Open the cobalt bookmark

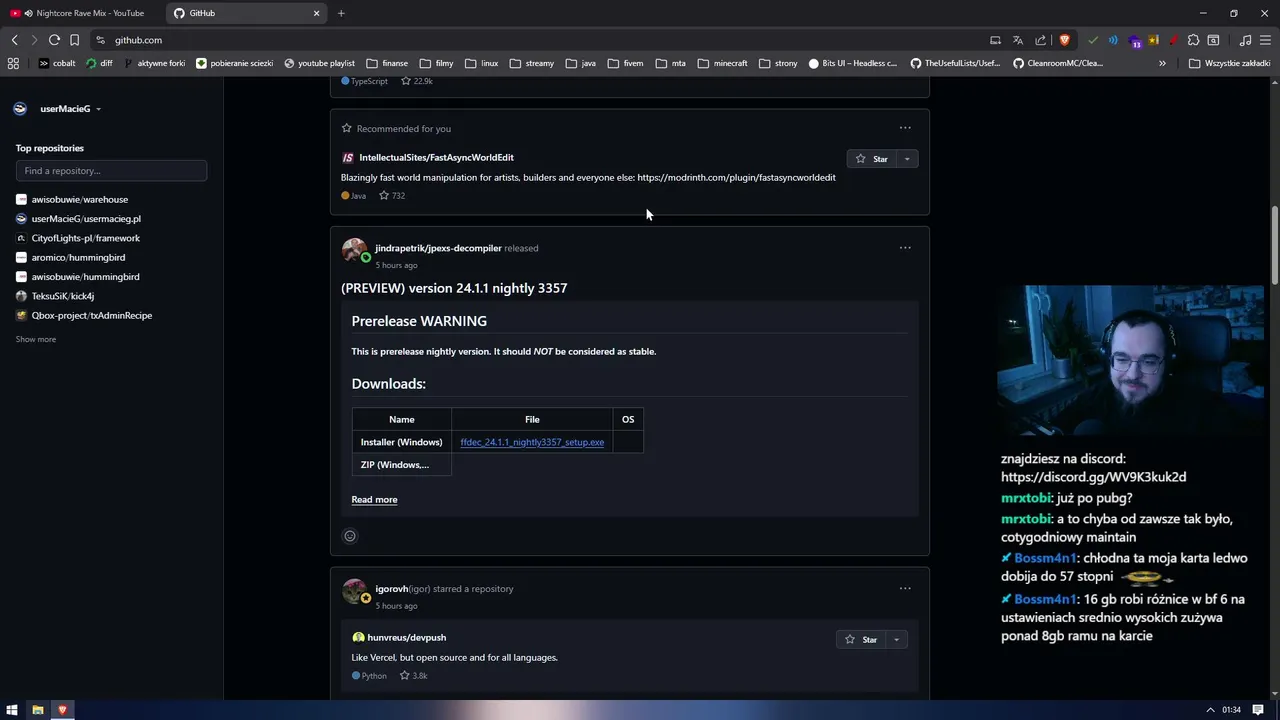click(57, 63)
